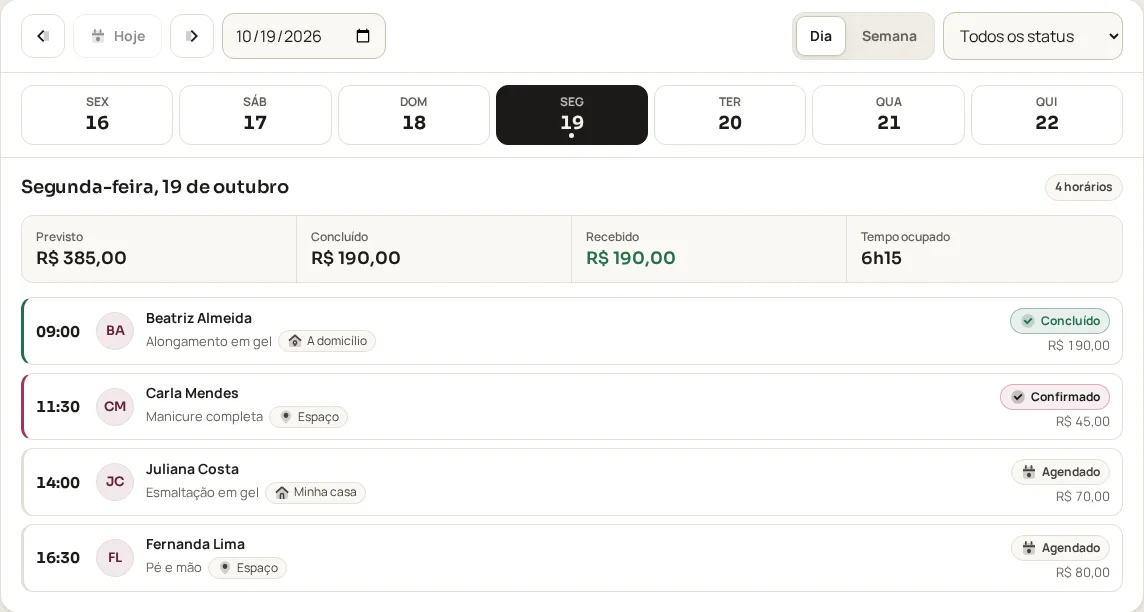Select the SEX 16 day tab
Screen dimensions: 1144x612
(97, 115)
